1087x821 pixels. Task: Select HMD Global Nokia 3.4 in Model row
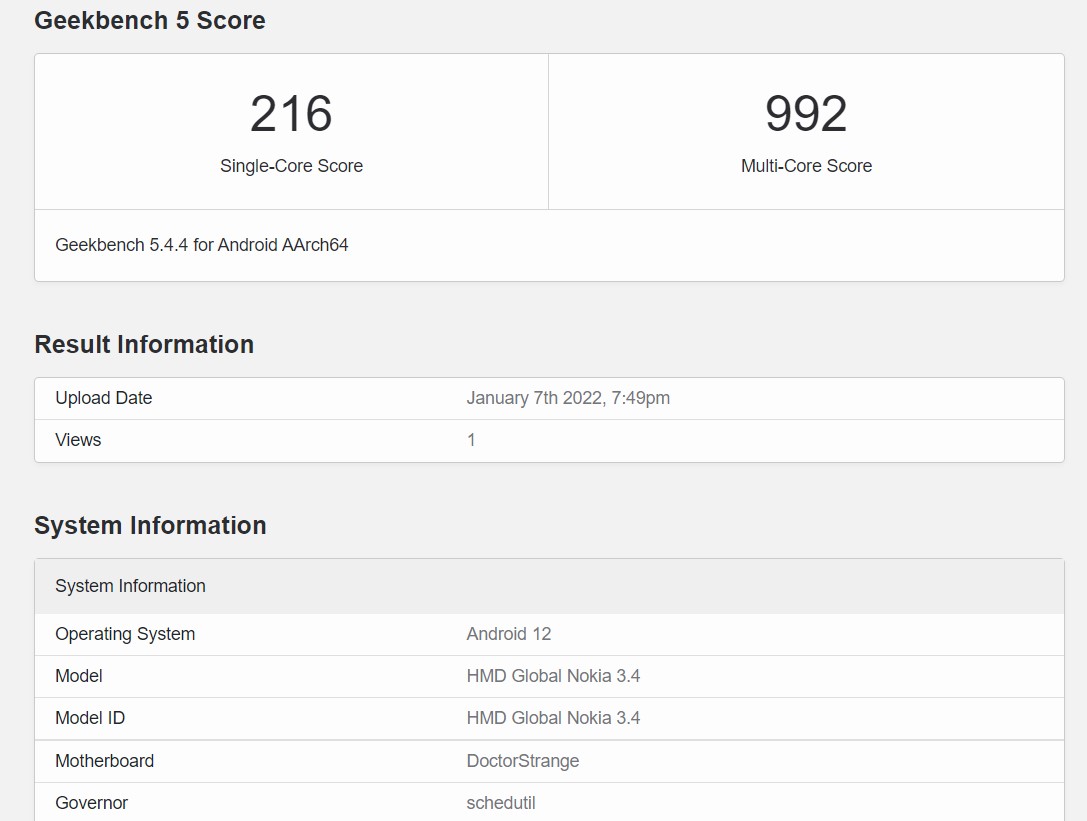click(553, 676)
